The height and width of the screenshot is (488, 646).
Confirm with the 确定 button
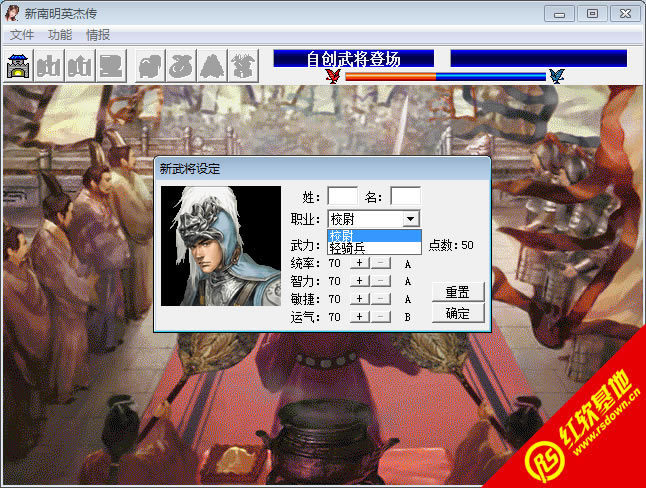coord(458,314)
